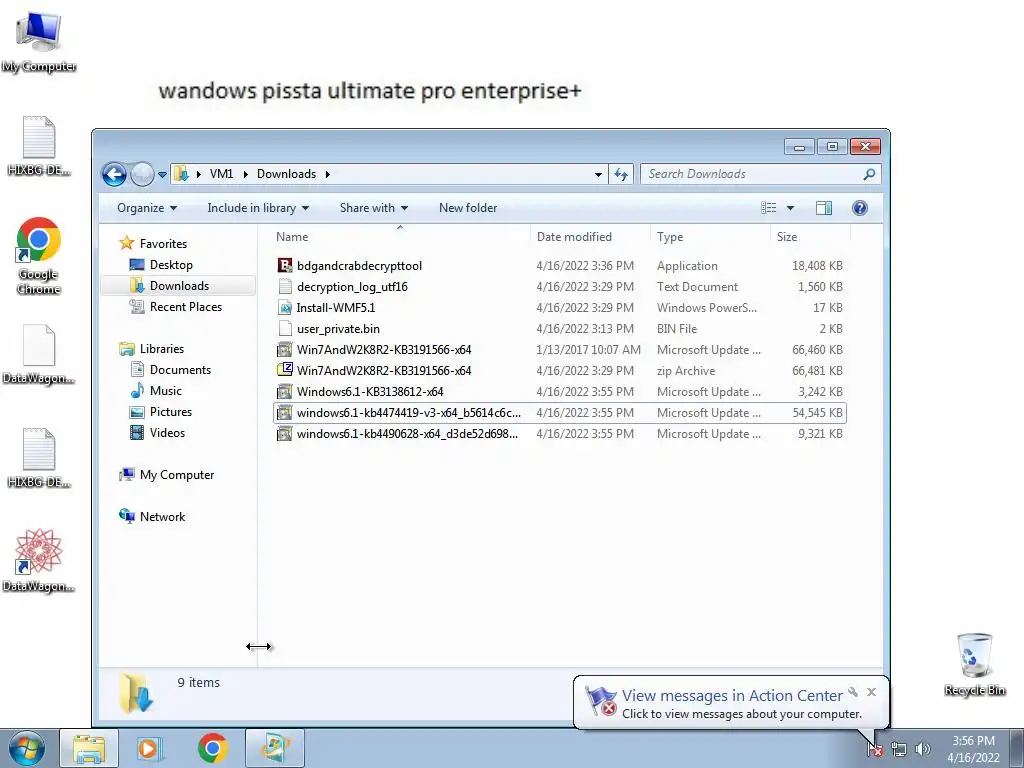Sort by Date modified column header
This screenshot has height=768, width=1024.
[590, 237]
